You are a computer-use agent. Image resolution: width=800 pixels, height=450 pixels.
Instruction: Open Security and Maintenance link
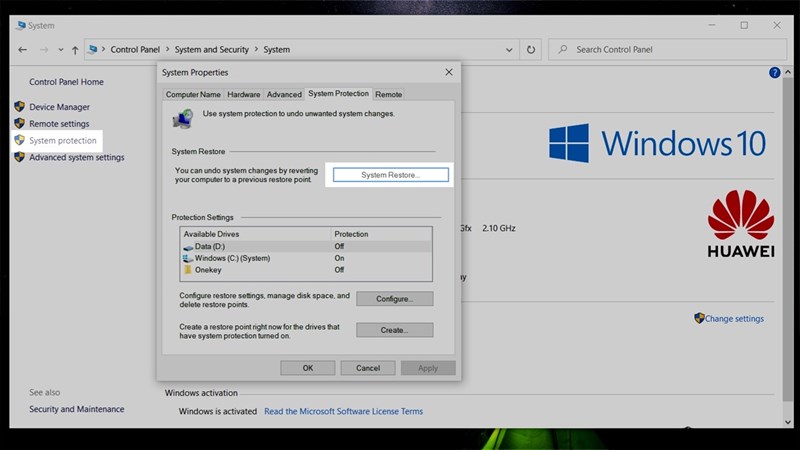pyautogui.click(x=77, y=409)
